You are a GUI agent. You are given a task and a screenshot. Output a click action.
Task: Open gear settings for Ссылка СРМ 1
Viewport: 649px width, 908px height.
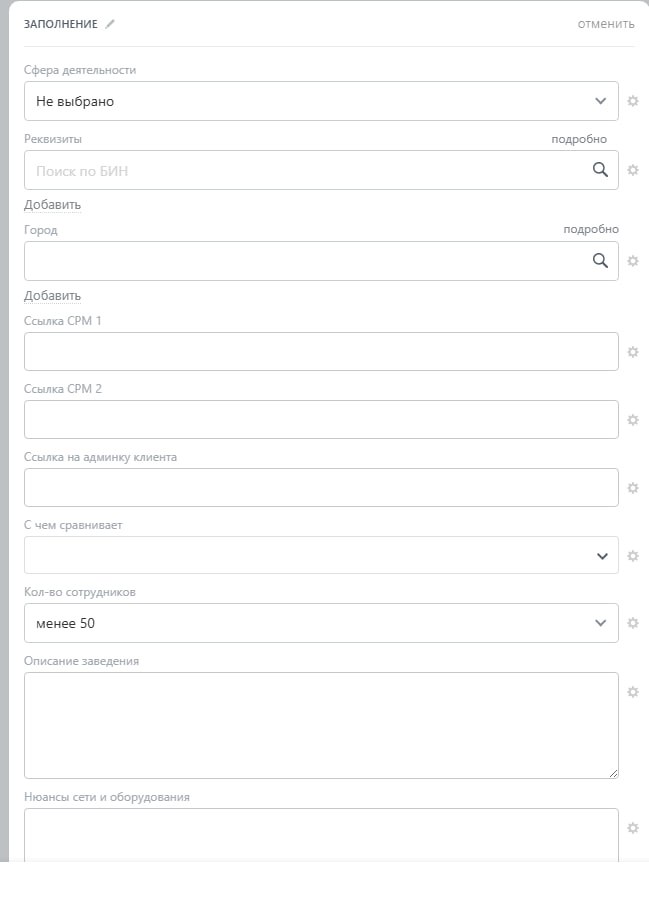coord(633,352)
